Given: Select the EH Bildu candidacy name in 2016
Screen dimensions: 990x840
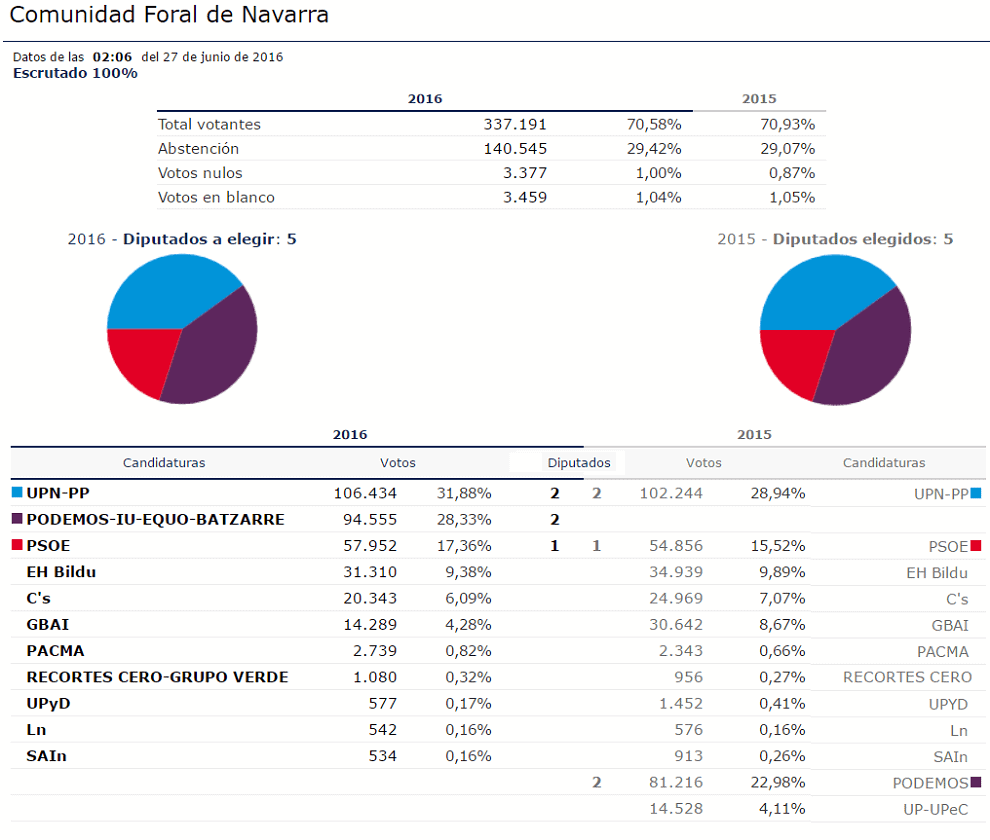Looking at the screenshot, I should (x=61, y=572).
